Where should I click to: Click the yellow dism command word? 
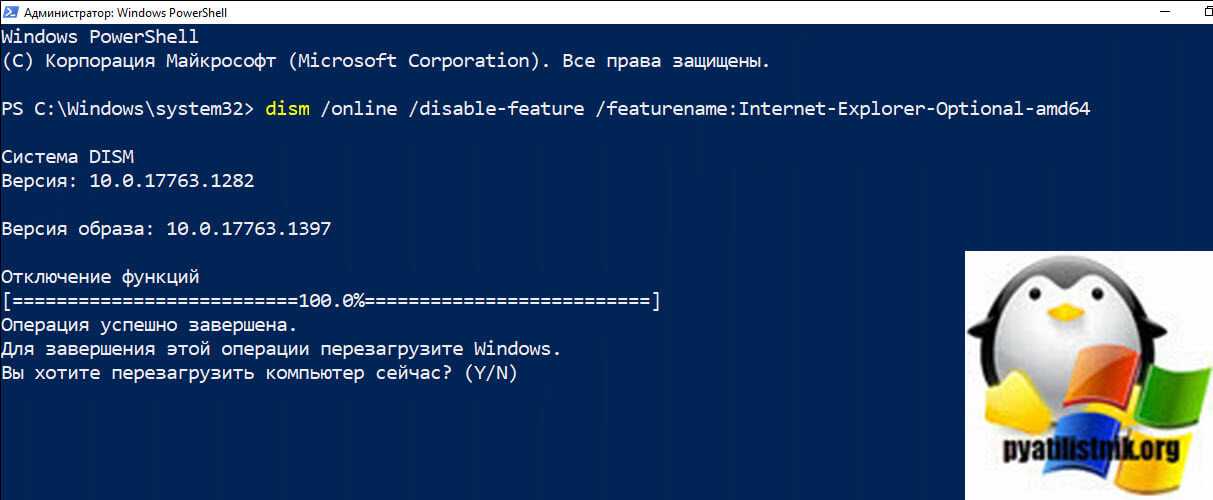tap(288, 108)
